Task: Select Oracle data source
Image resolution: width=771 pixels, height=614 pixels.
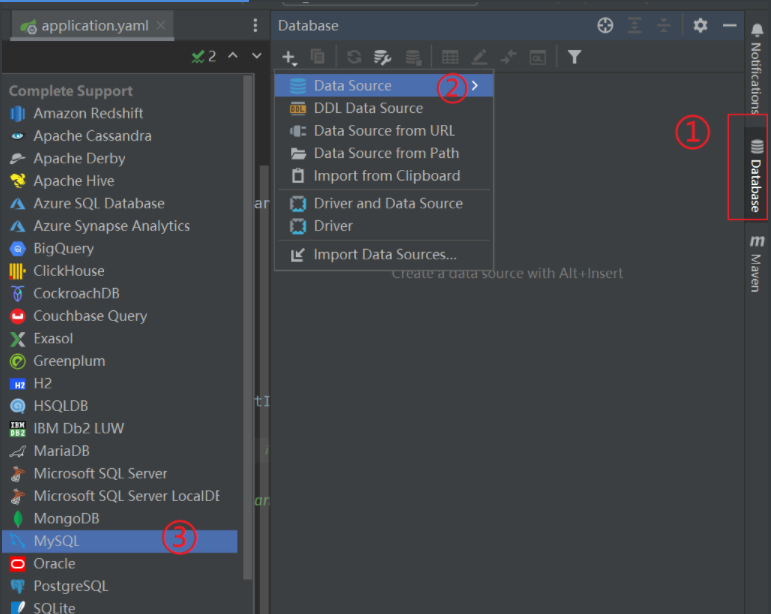Action: pyautogui.click(x=120, y=563)
